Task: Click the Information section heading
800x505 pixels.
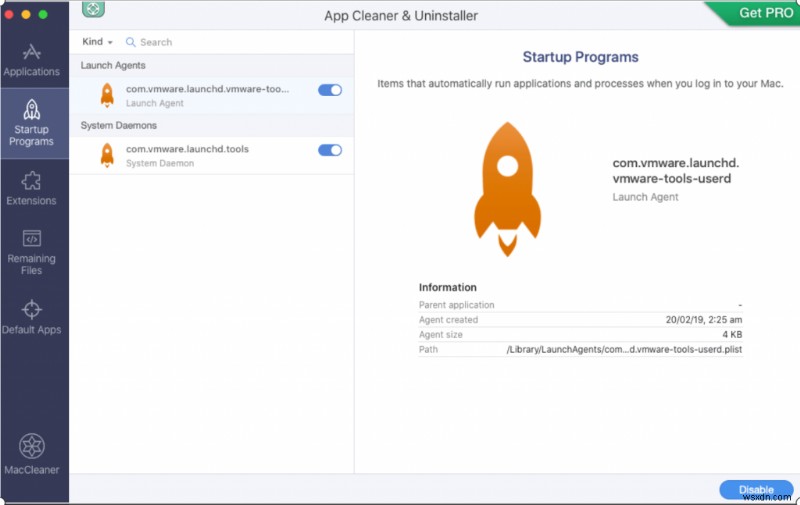Action: pos(447,287)
